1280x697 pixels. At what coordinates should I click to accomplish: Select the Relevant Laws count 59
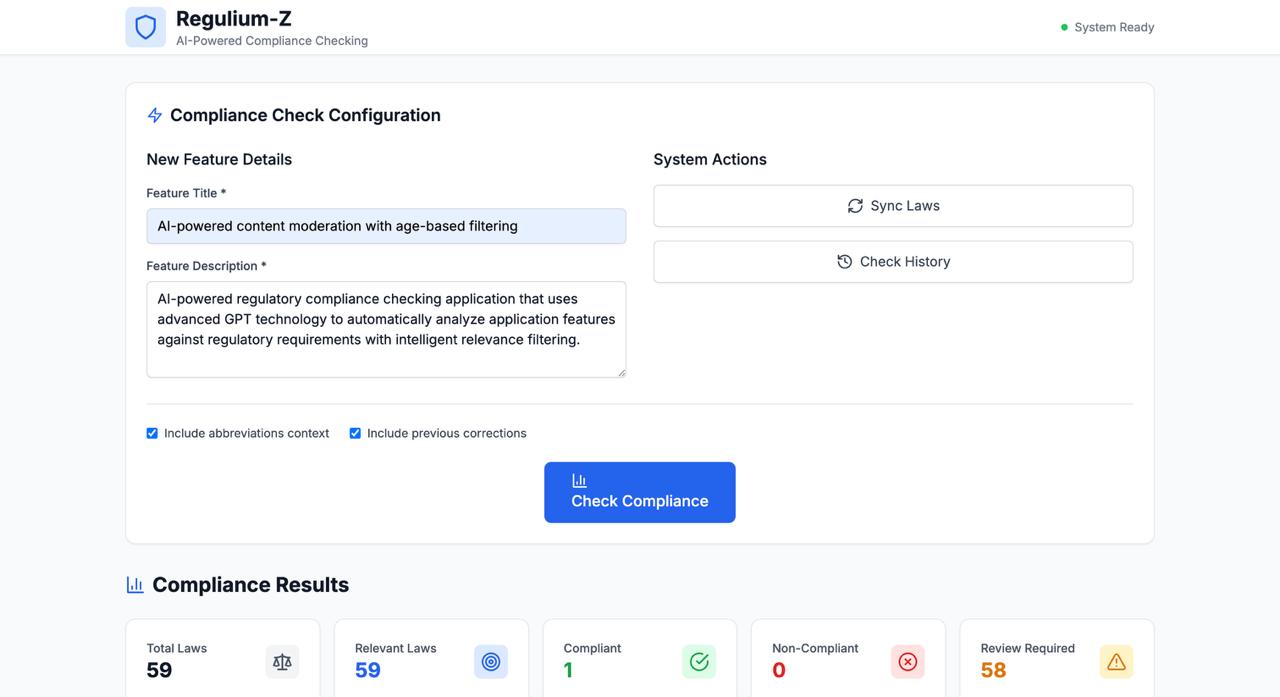tap(368, 670)
